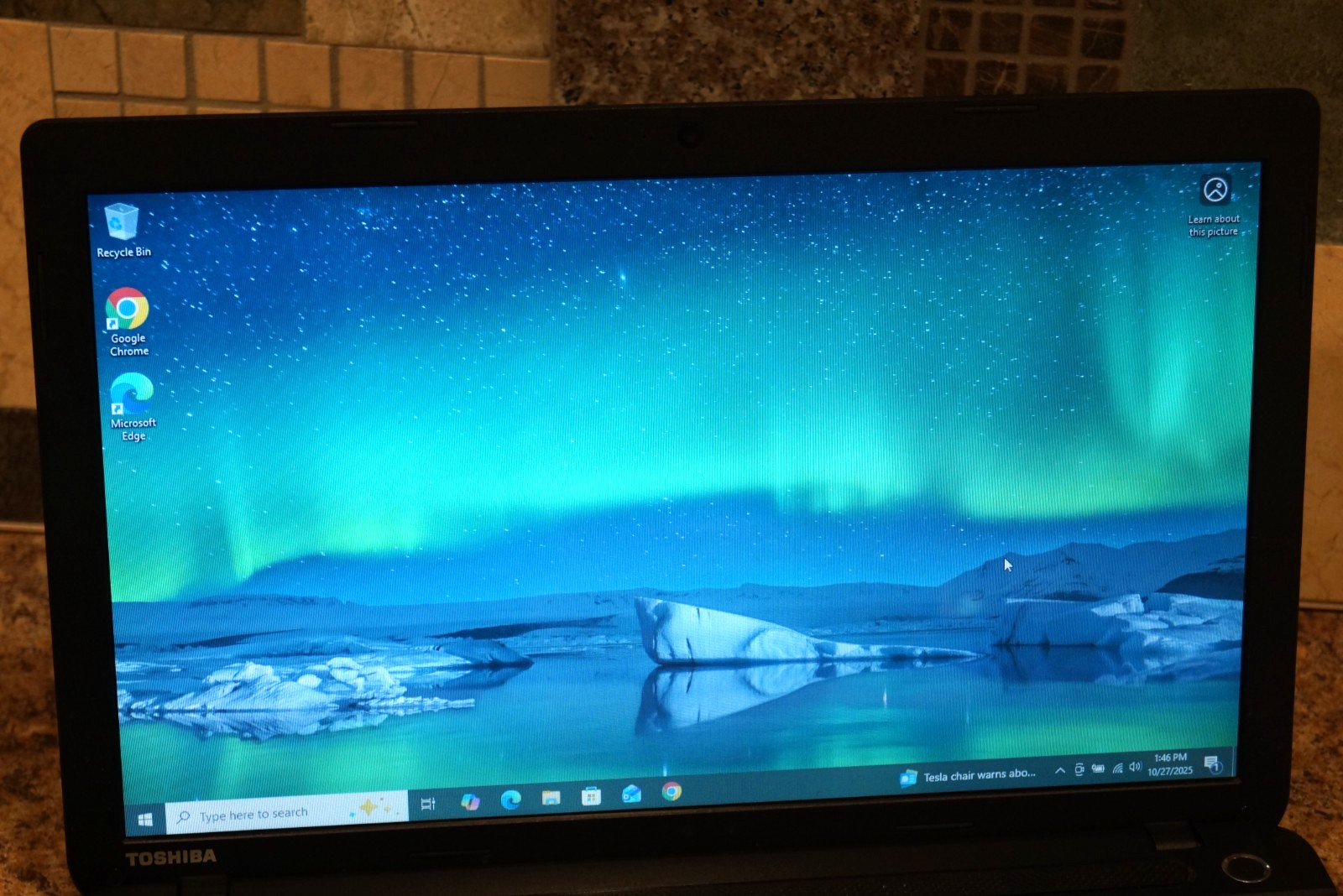Click the Meet Now tray icon
The width and height of the screenshot is (1343, 896).
click(x=1079, y=769)
